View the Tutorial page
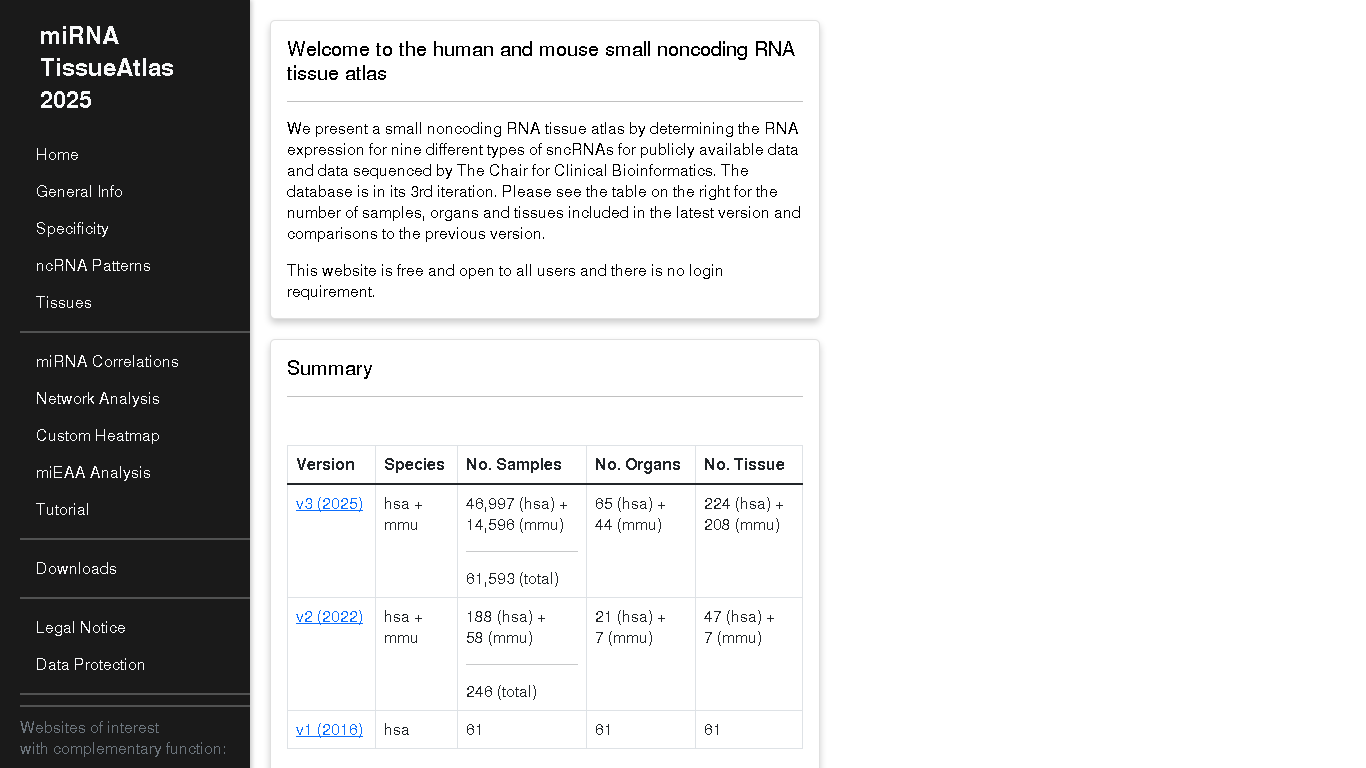The height and width of the screenshot is (768, 1366). coord(63,510)
